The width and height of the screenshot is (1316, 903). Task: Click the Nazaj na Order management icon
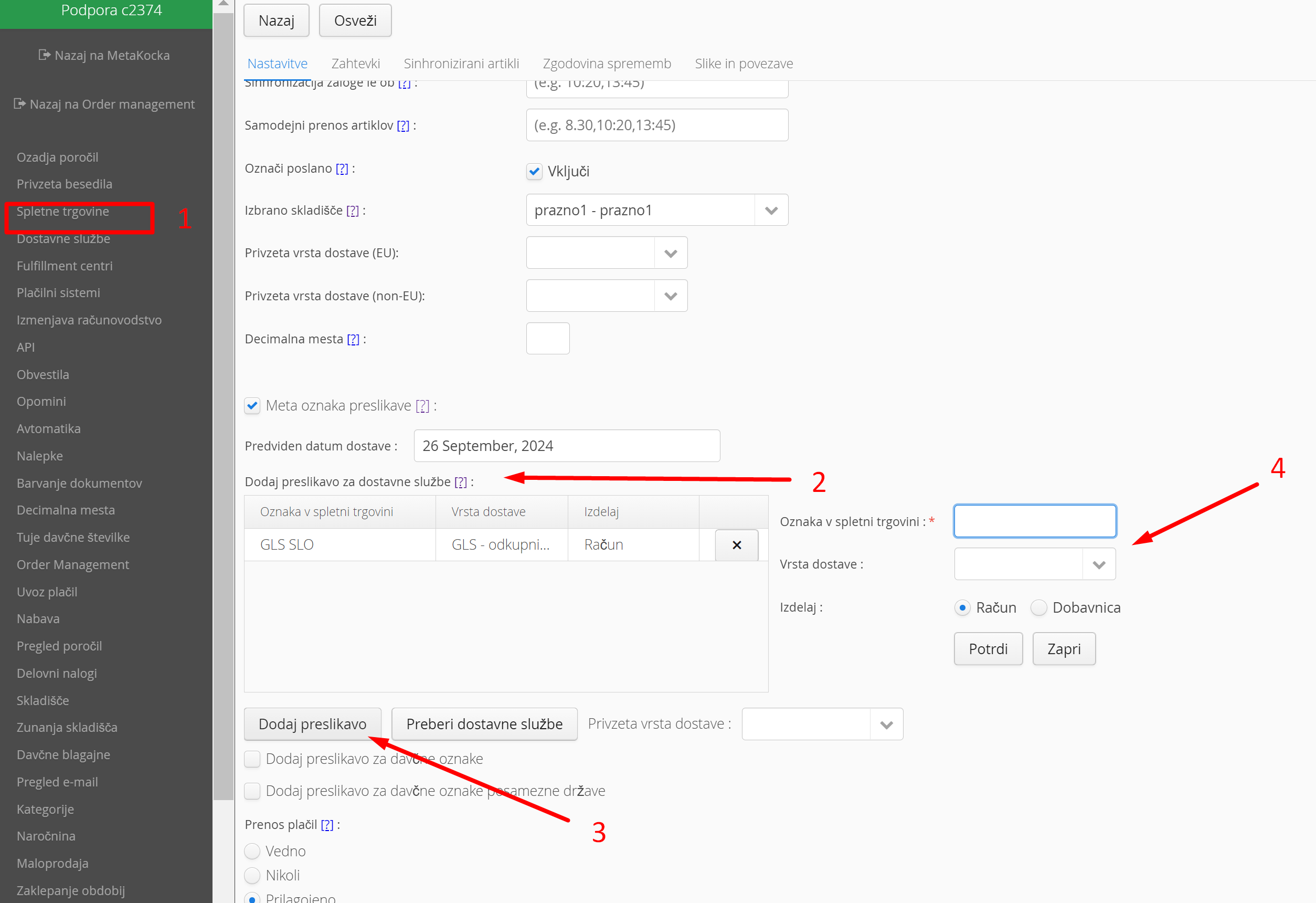[x=19, y=103]
